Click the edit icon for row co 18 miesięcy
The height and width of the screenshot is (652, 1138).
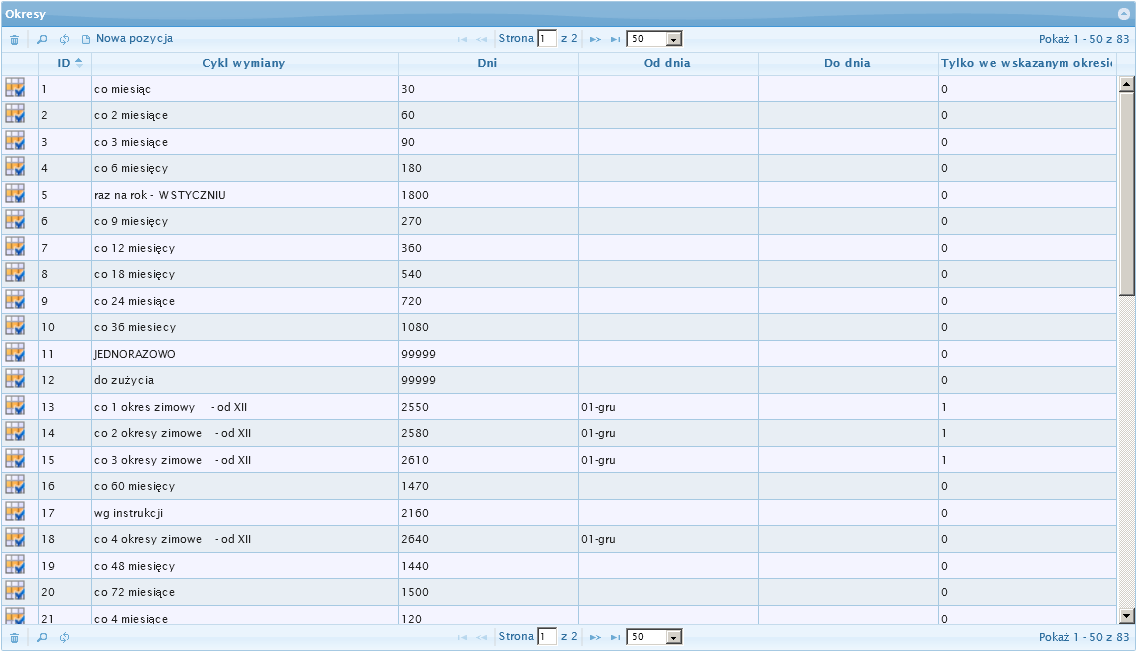coord(15,274)
